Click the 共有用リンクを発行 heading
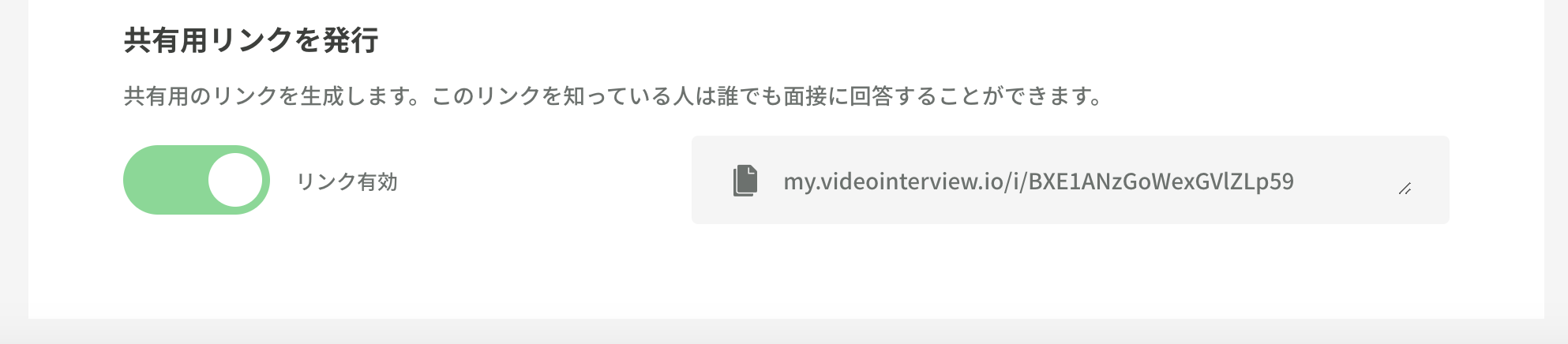This screenshot has width=1568, height=344. (251, 40)
